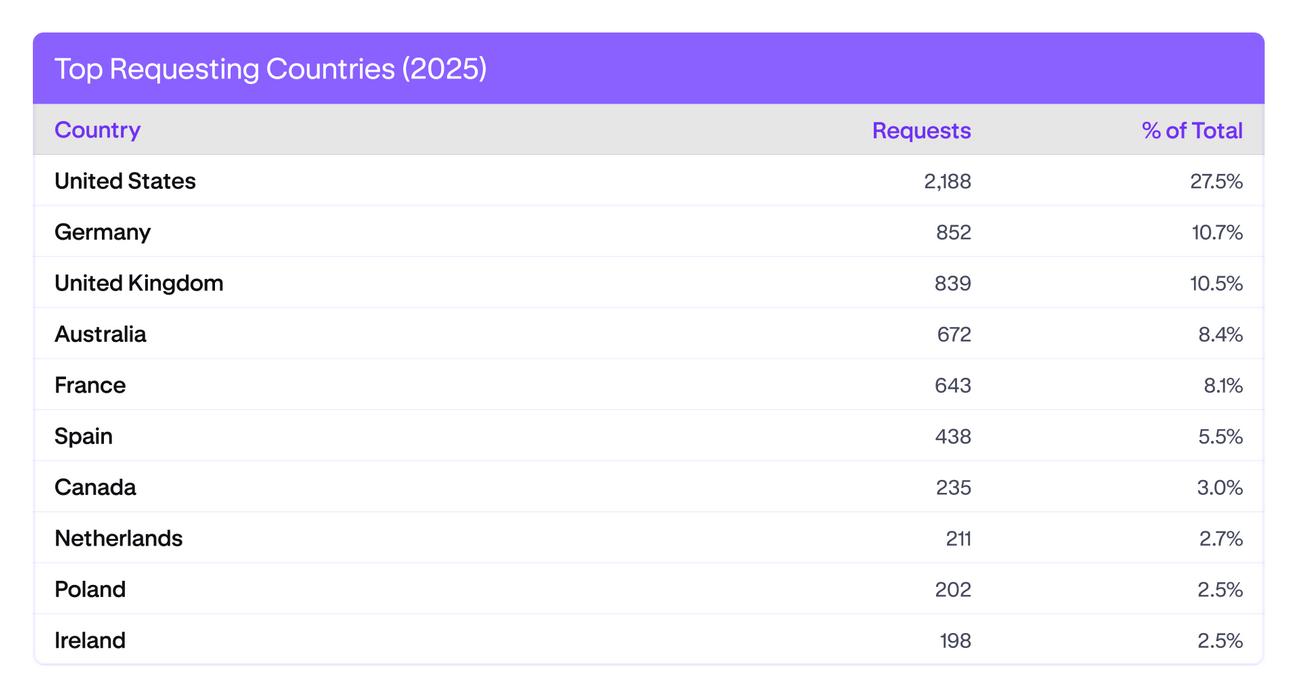Select France's 8.1% share cell
Image resolution: width=1300 pixels, height=698 pixels.
(1223, 385)
